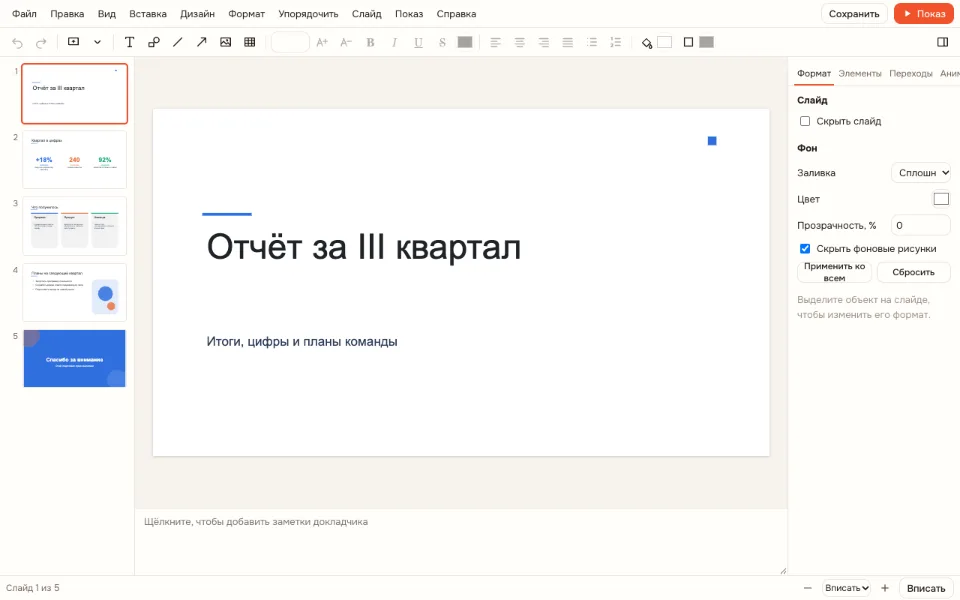This screenshot has height=600, width=960.
Task: Check the Скрыть слайд checkbox
Action: (x=805, y=121)
